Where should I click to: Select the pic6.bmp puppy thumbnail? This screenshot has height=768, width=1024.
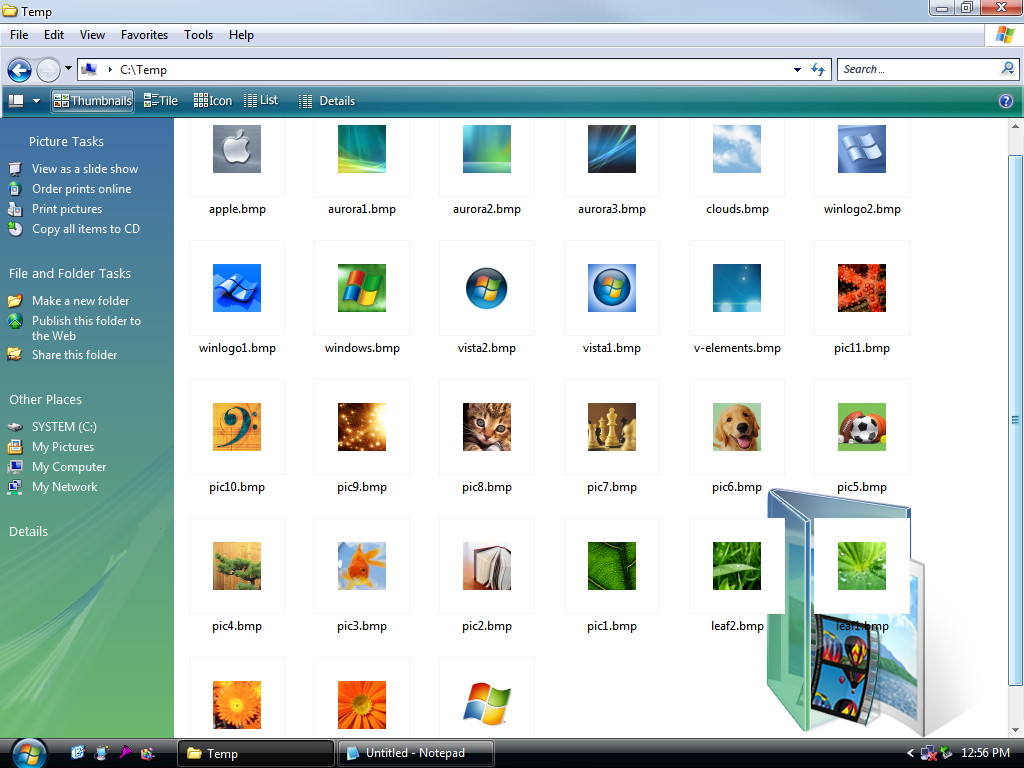(x=737, y=427)
